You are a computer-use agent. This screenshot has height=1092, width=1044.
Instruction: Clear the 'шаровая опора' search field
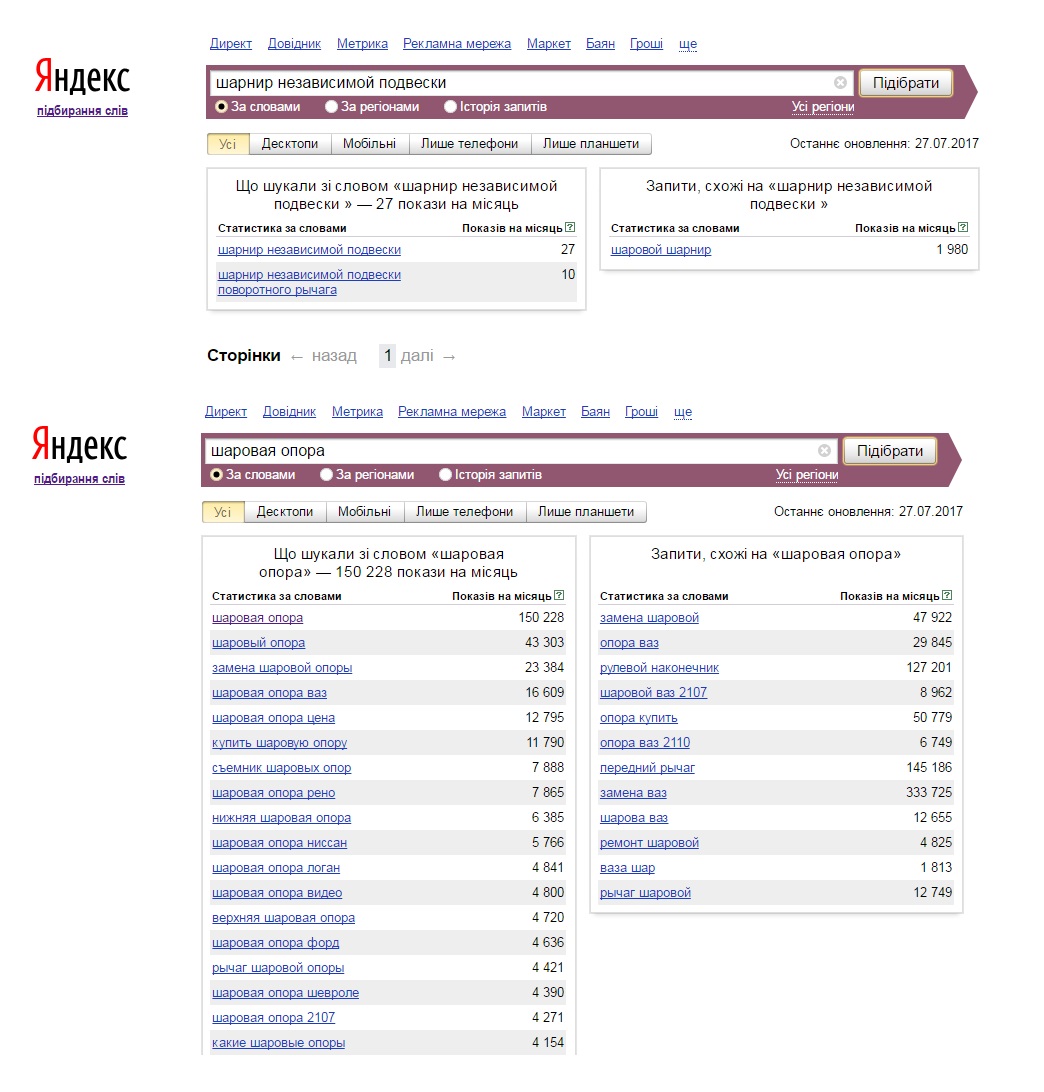(825, 451)
